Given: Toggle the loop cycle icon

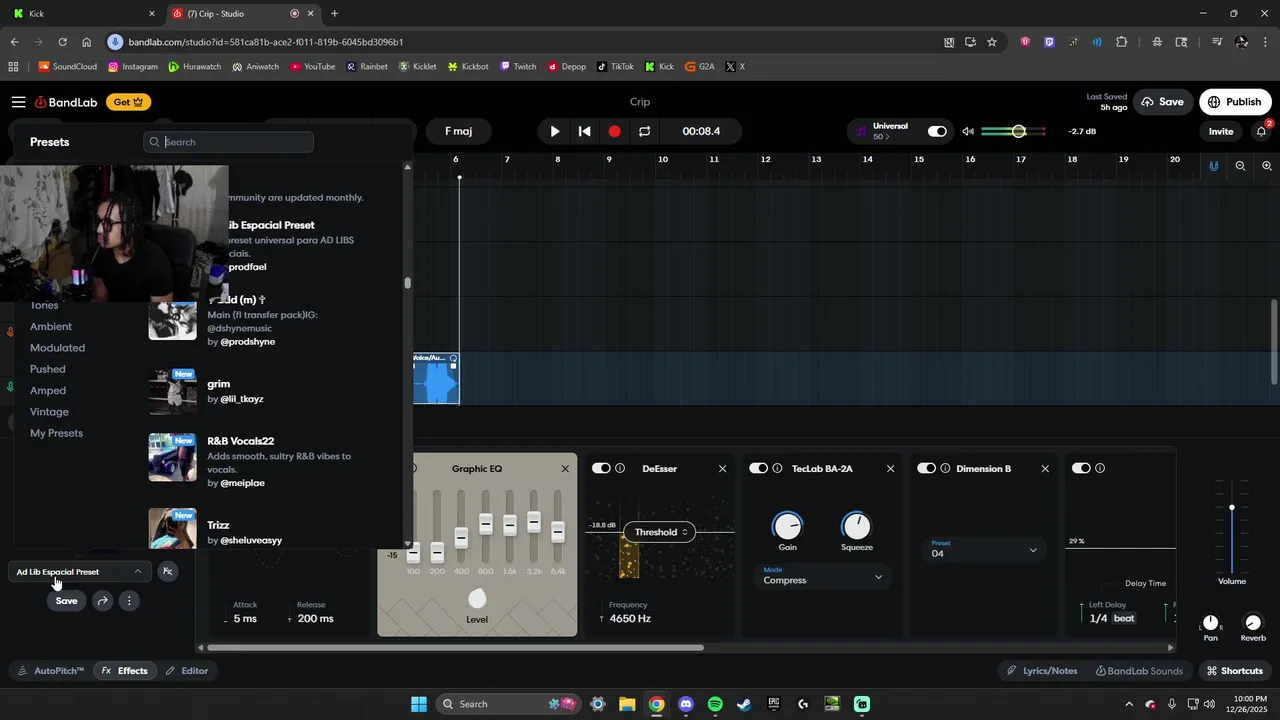Looking at the screenshot, I should (645, 131).
